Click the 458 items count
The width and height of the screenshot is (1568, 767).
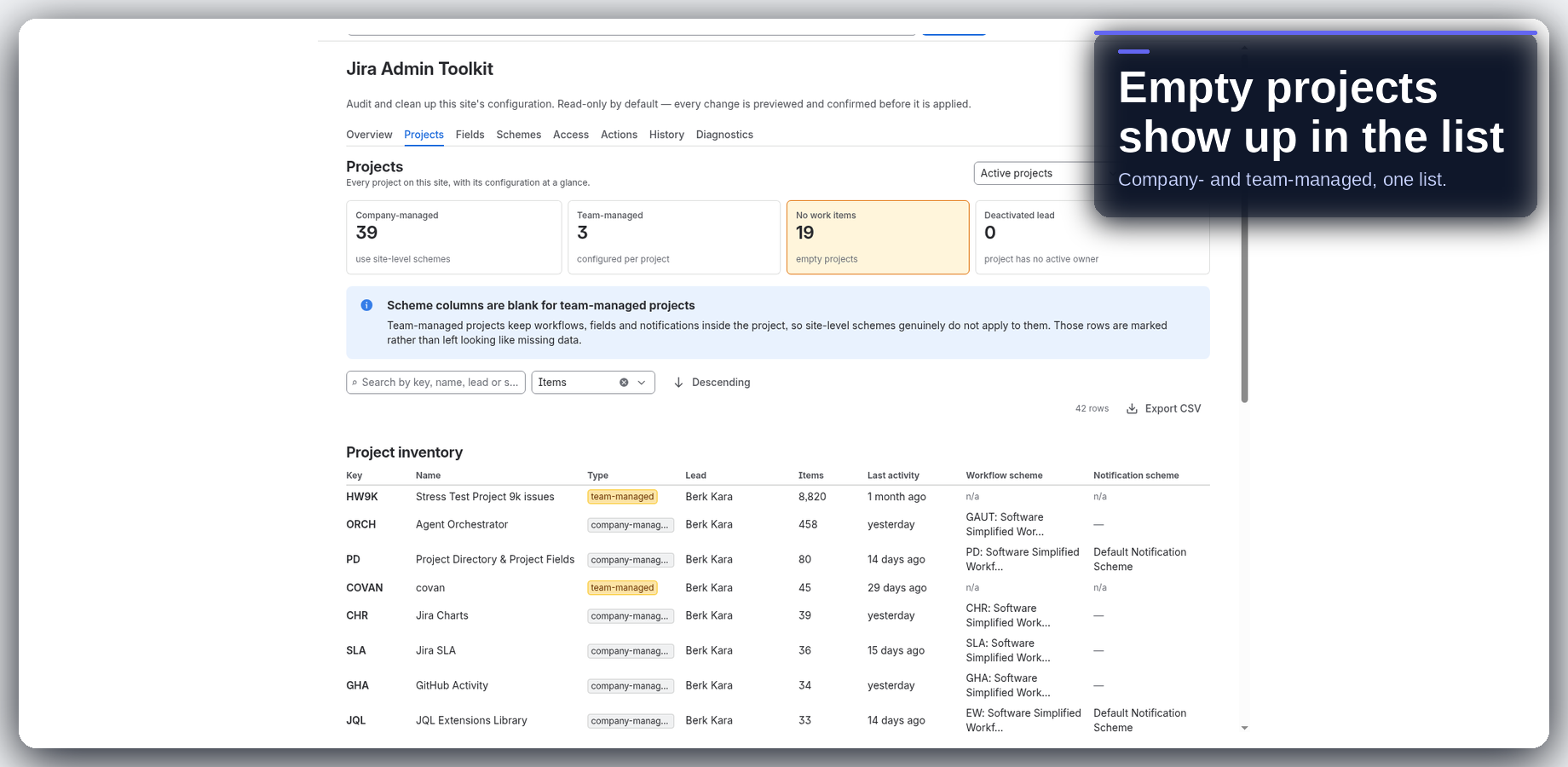coord(808,525)
